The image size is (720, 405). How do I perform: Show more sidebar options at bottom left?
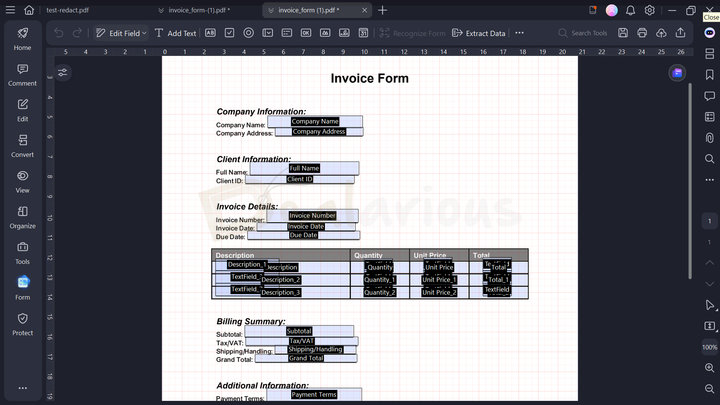(22, 388)
